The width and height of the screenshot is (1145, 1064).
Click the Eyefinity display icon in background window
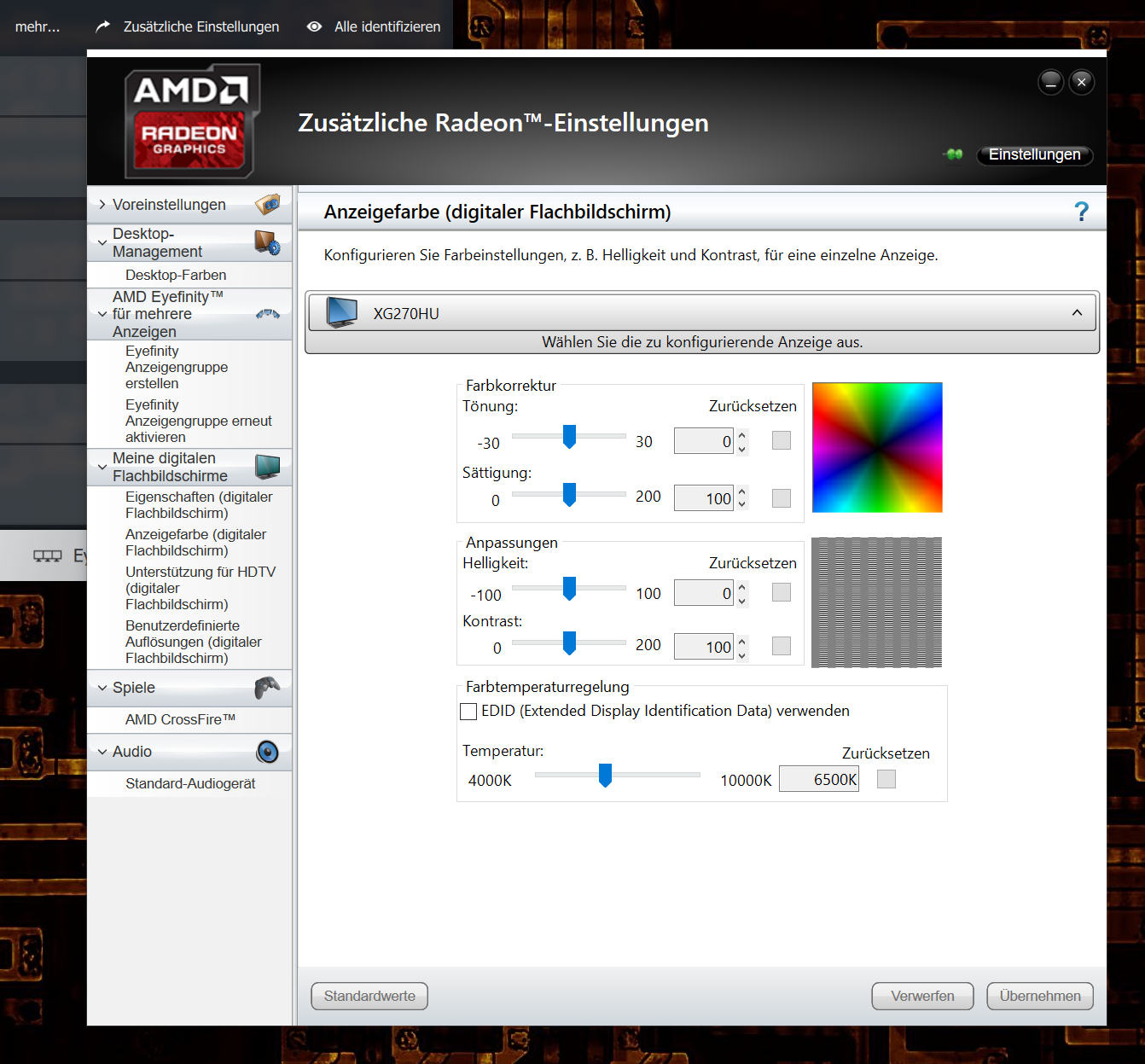click(x=48, y=556)
